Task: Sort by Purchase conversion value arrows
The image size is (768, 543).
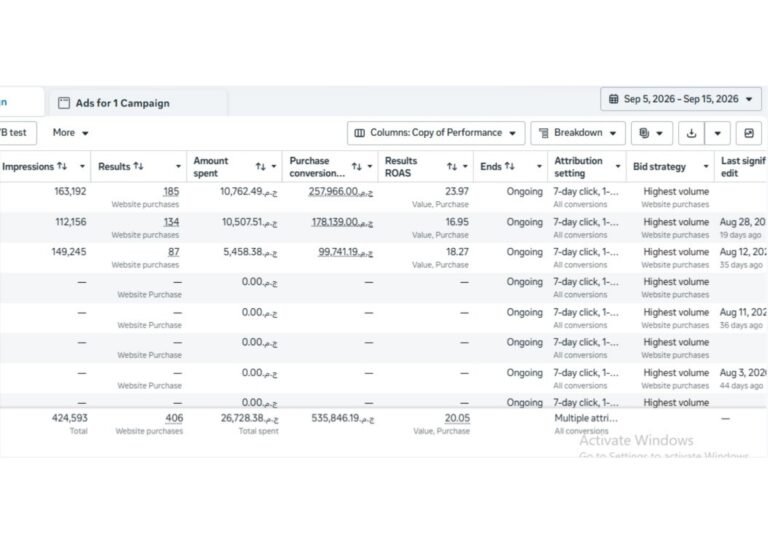Action: (x=357, y=166)
